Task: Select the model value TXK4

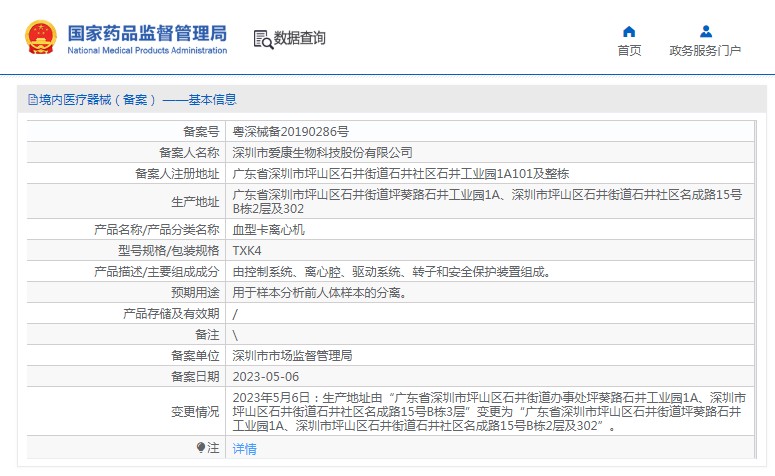Action: click(247, 251)
